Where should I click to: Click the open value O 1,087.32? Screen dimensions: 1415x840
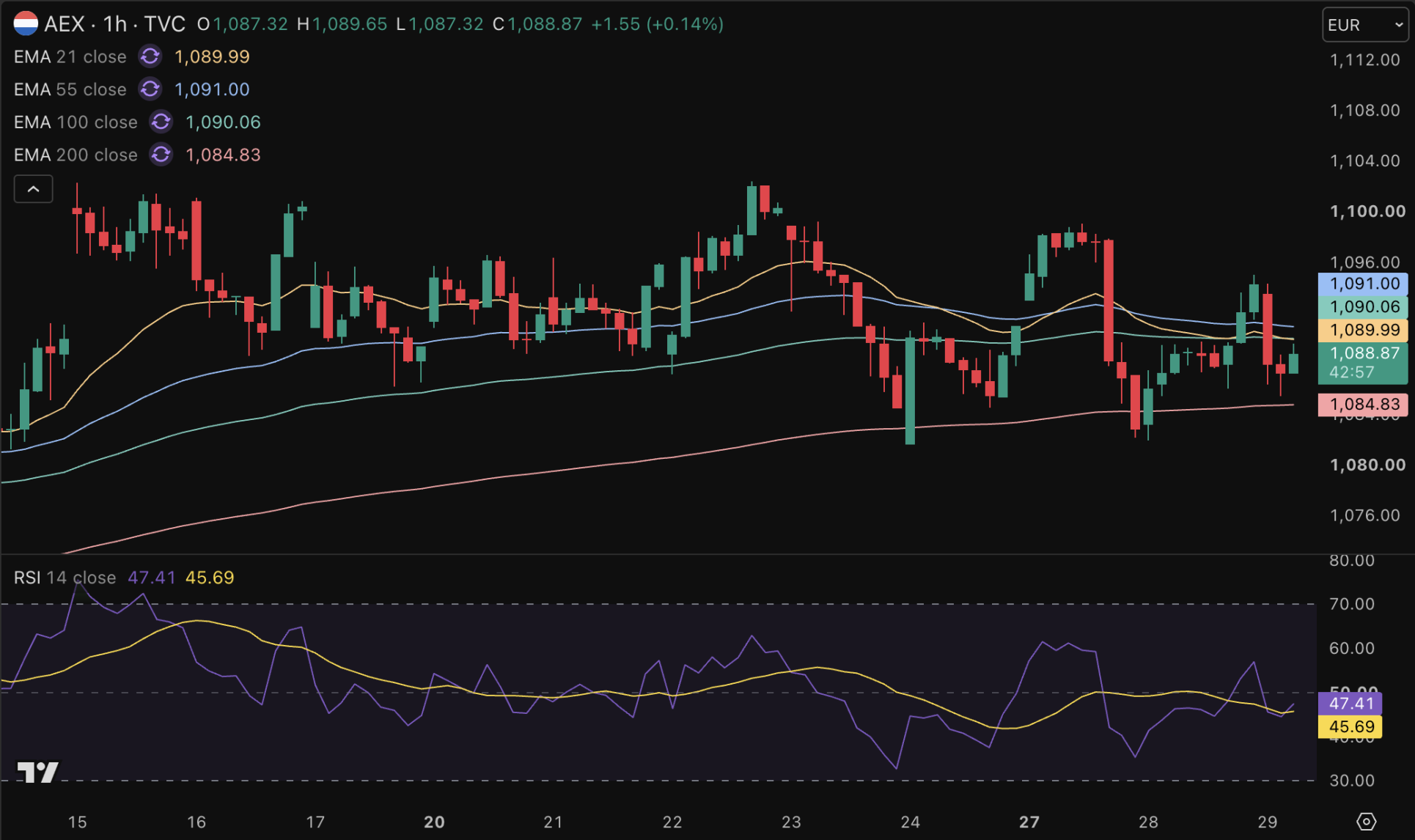[x=243, y=24]
